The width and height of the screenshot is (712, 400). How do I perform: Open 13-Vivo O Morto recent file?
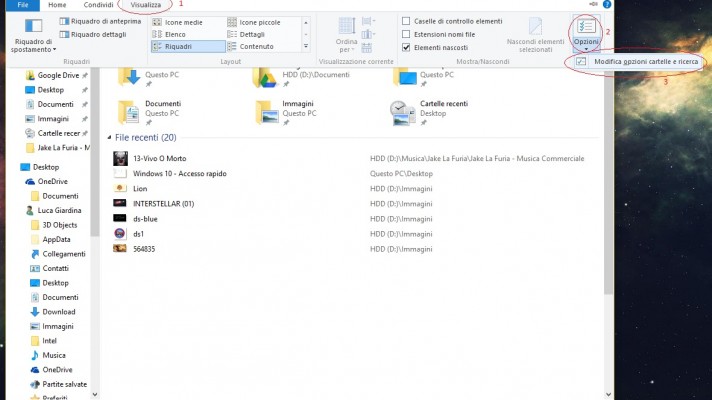point(159,158)
